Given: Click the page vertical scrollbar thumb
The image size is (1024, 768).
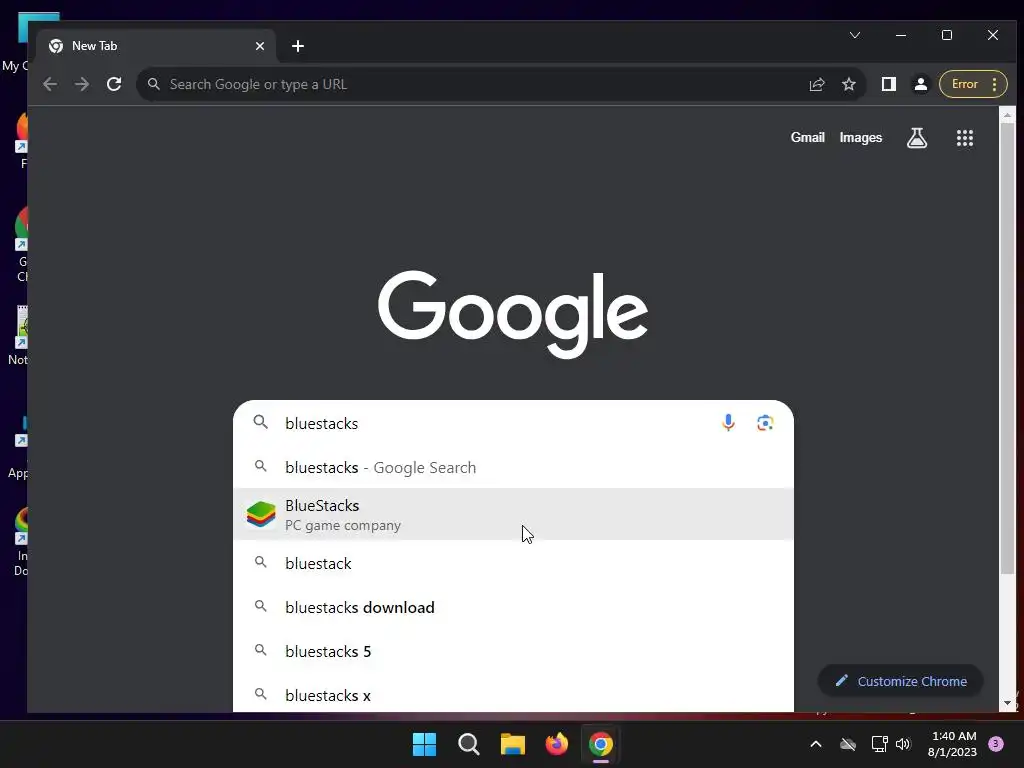Looking at the screenshot, I should click(1007, 349).
